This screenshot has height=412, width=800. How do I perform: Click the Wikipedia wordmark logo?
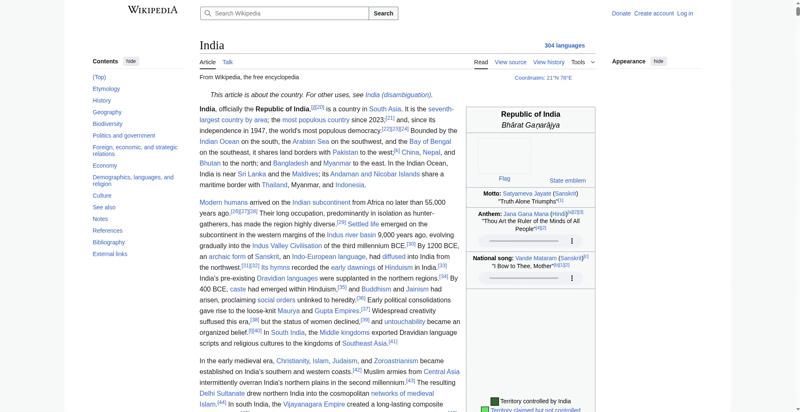click(x=153, y=10)
